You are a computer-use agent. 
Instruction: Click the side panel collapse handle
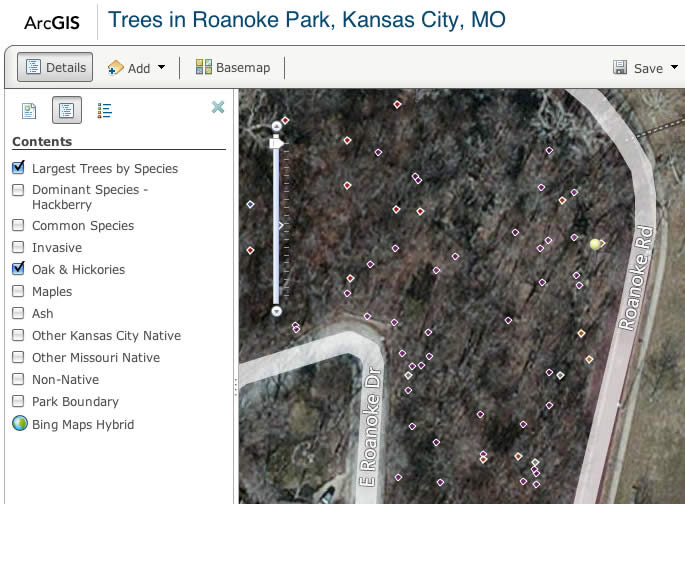tap(236, 385)
